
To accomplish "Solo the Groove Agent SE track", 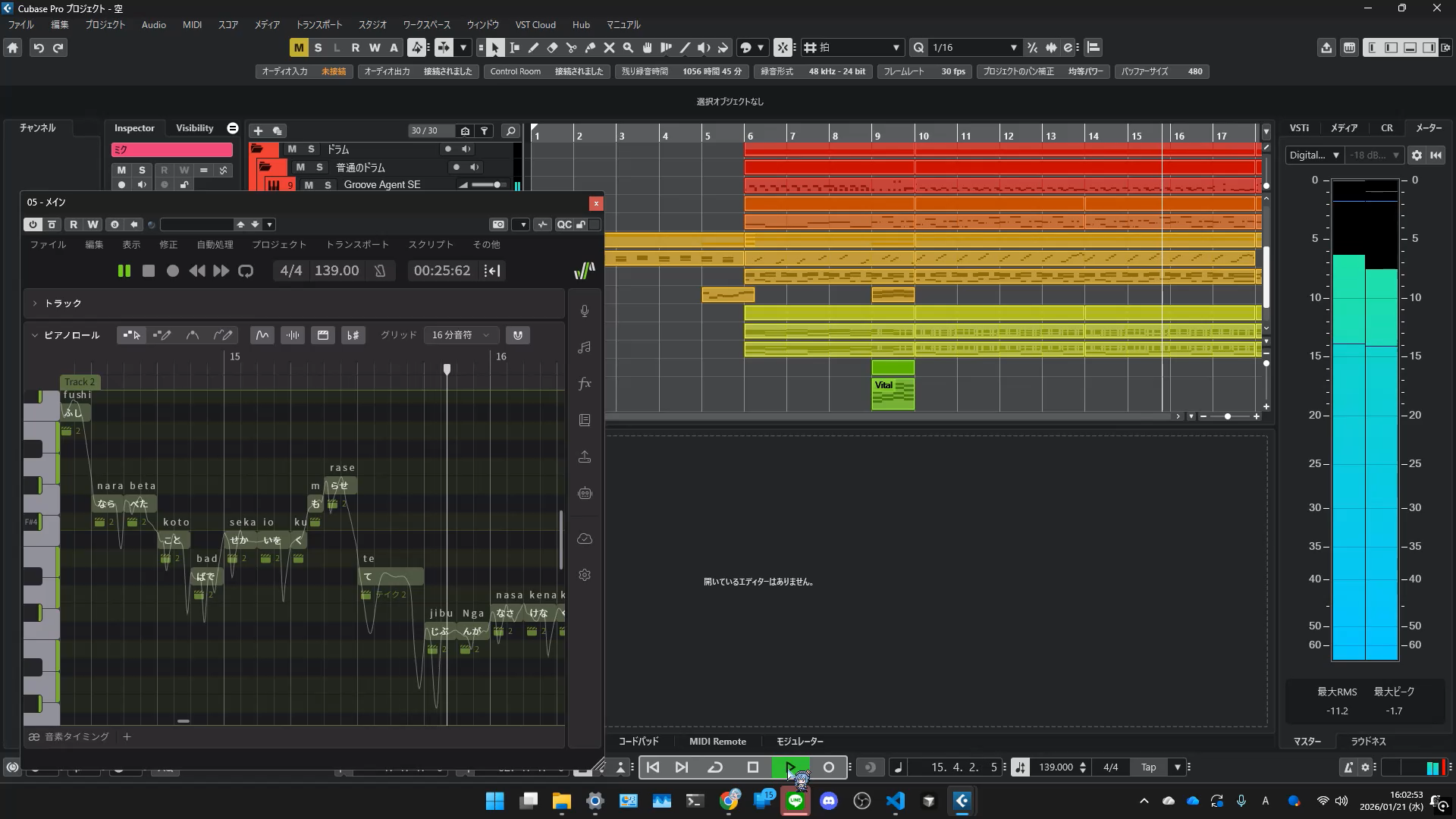I will click(328, 185).
